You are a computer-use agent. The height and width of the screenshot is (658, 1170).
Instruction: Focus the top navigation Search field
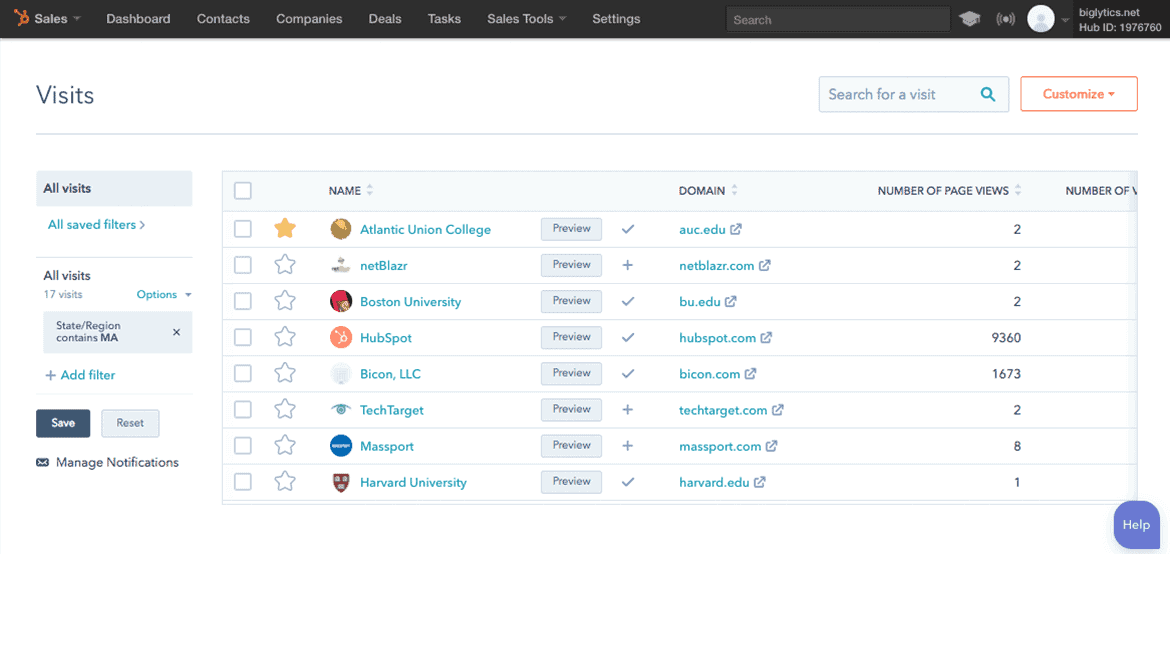tap(838, 19)
